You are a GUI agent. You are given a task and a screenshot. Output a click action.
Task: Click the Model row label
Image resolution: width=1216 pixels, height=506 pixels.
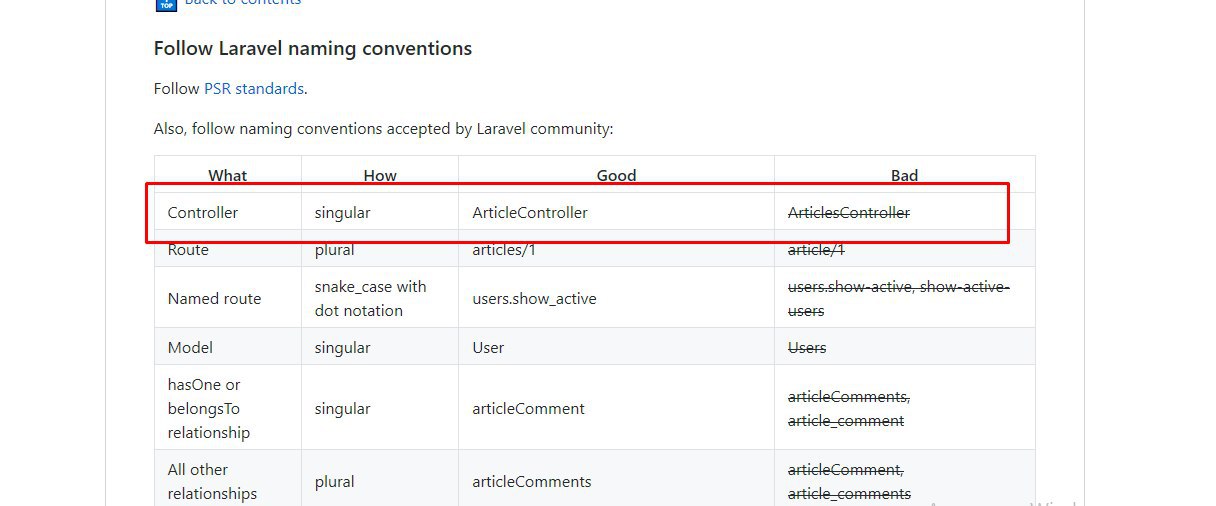click(x=190, y=348)
